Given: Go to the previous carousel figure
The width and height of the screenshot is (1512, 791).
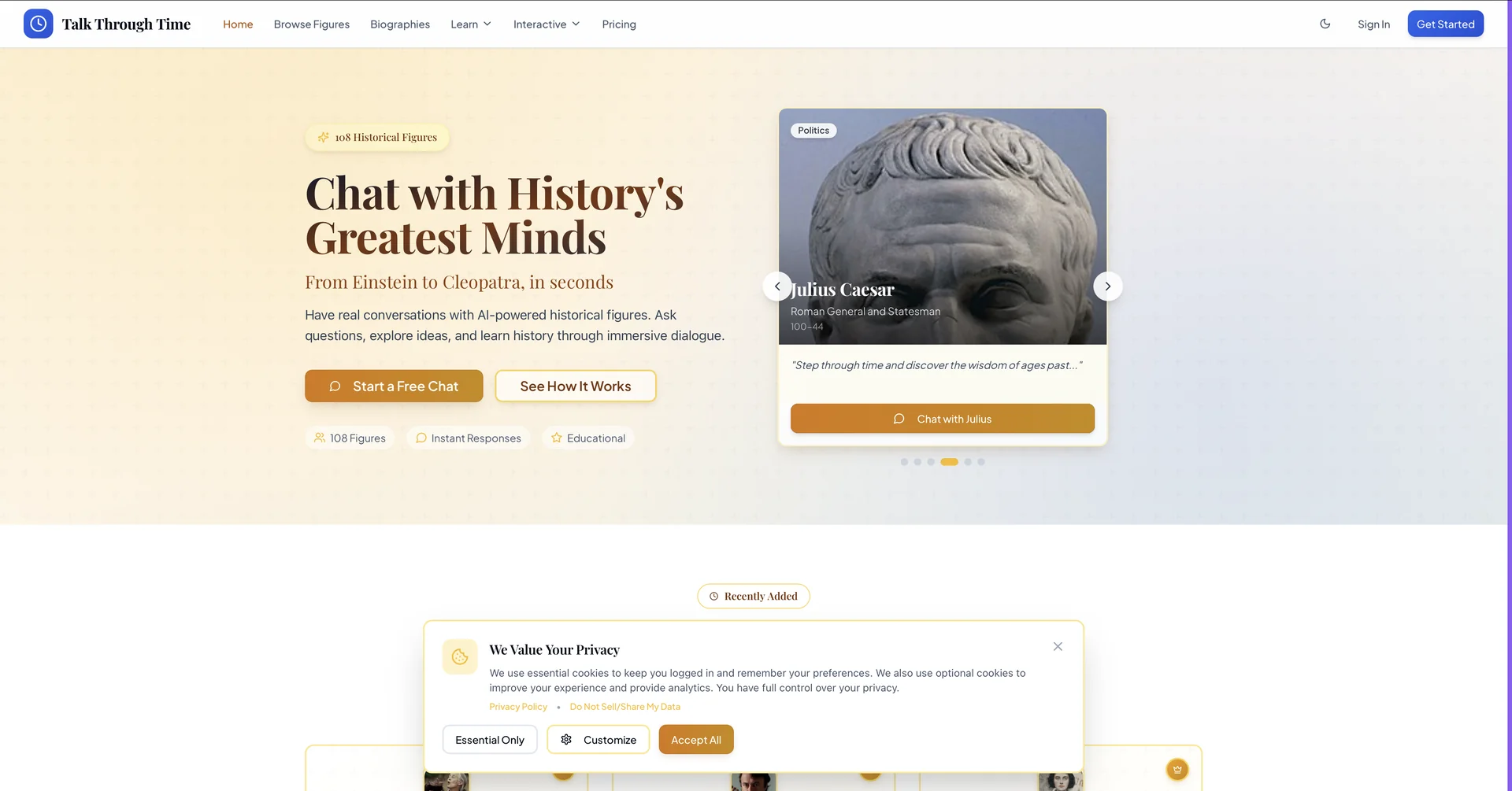Looking at the screenshot, I should tap(777, 286).
